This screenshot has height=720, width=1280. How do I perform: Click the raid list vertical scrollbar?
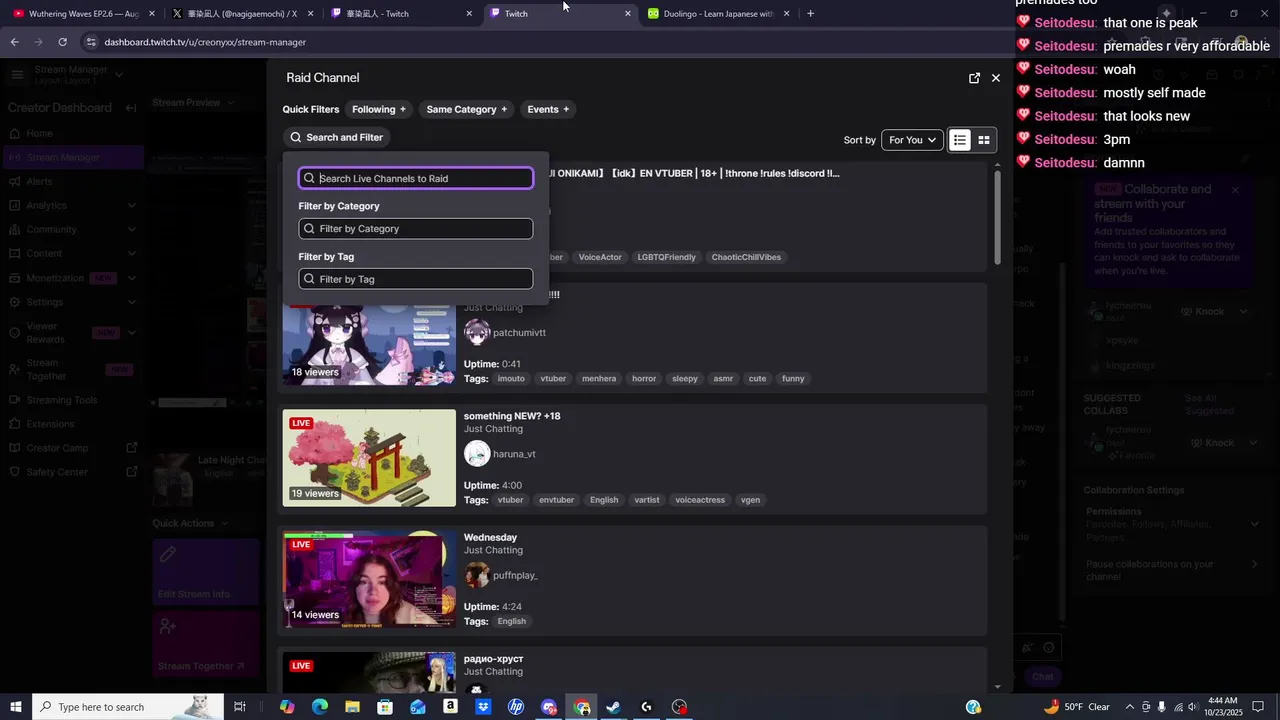[x=997, y=218]
